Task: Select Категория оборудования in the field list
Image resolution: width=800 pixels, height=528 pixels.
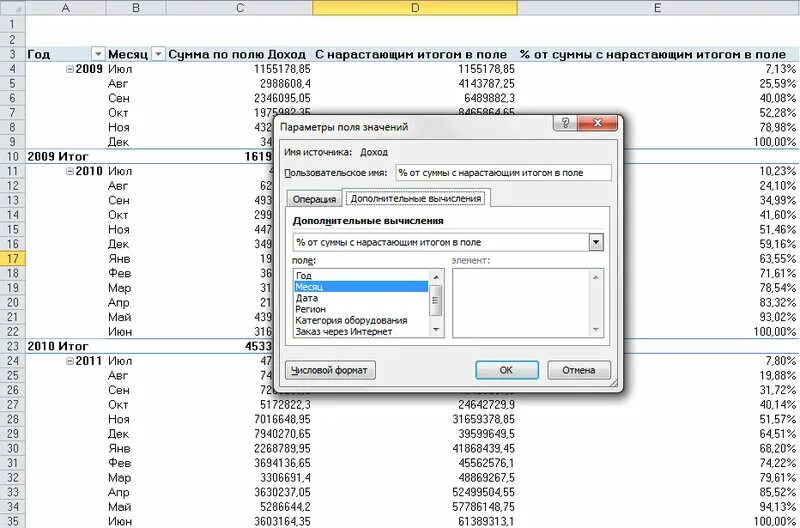Action: 361,320
